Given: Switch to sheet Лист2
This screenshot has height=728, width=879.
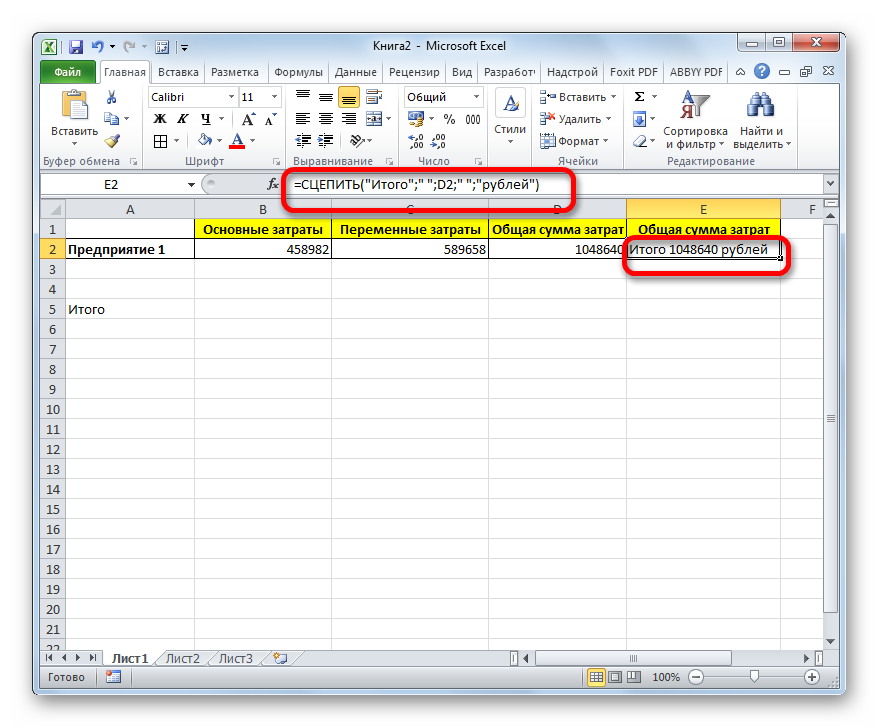Looking at the screenshot, I should (x=182, y=658).
